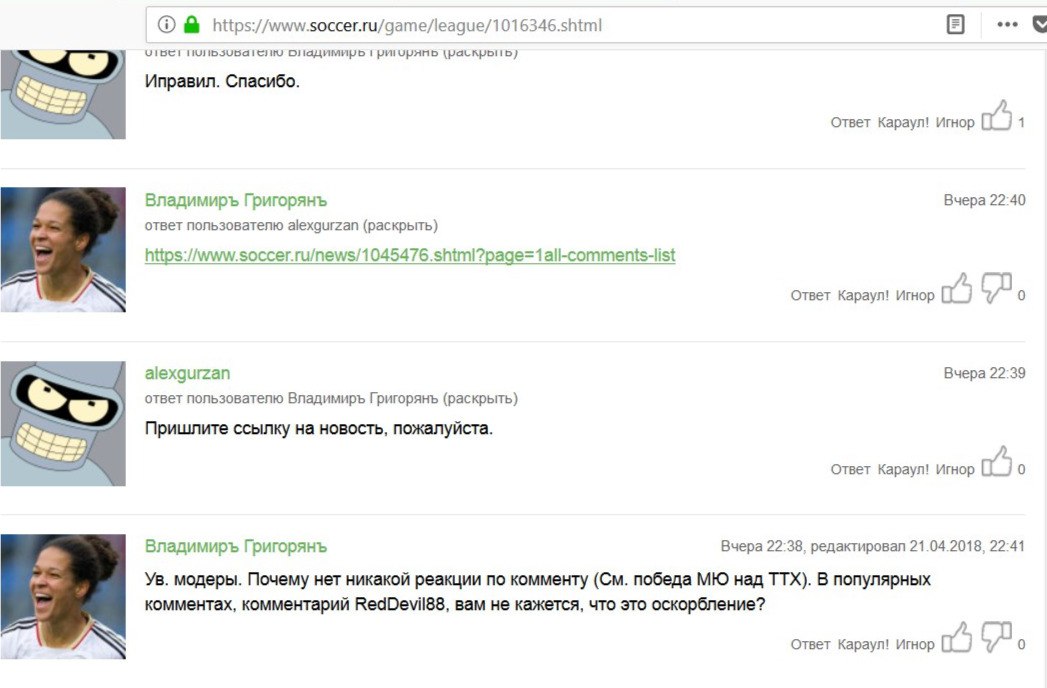This screenshot has height=688, width=1047.
Task: Click the browser address bar URL
Action: pos(407,25)
